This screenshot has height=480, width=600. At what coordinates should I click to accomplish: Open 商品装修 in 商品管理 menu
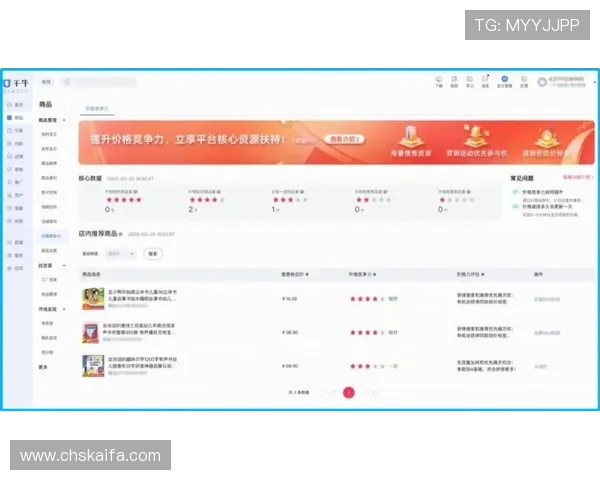click(x=49, y=163)
